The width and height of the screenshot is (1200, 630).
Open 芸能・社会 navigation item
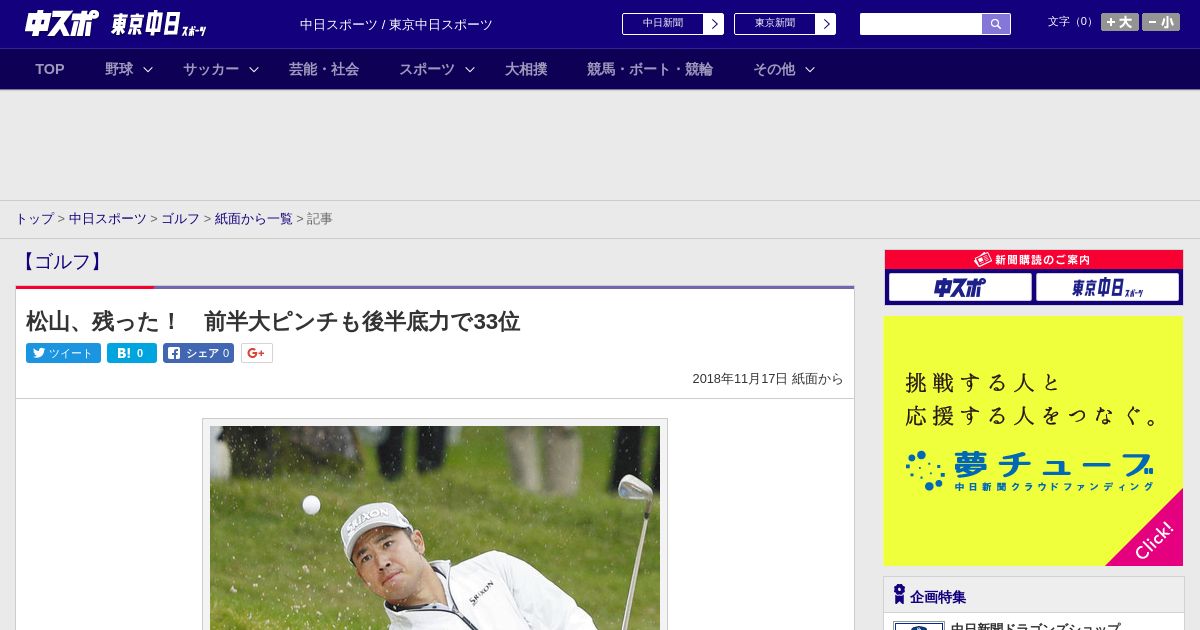[324, 69]
